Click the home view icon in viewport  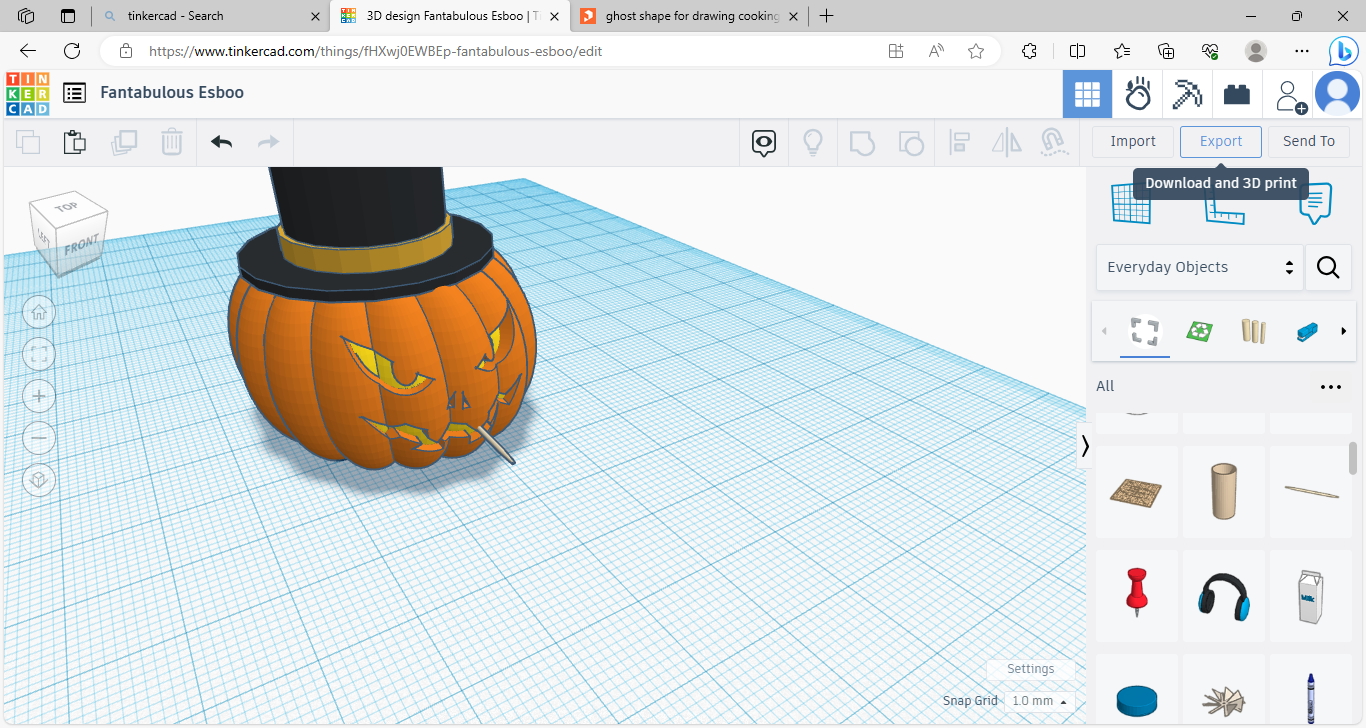tap(38, 312)
